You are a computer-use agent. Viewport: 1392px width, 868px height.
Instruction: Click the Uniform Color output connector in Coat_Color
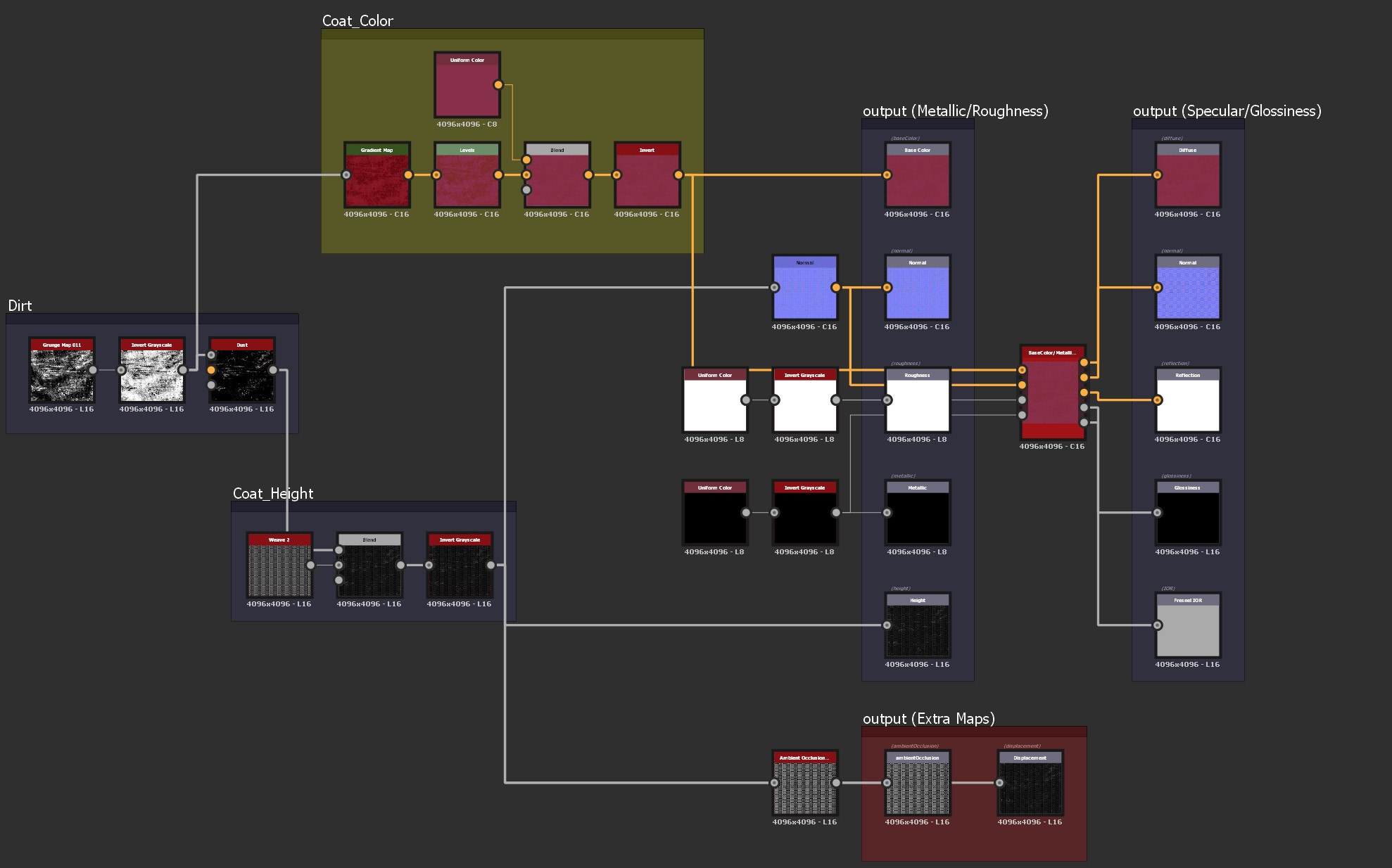(x=498, y=84)
